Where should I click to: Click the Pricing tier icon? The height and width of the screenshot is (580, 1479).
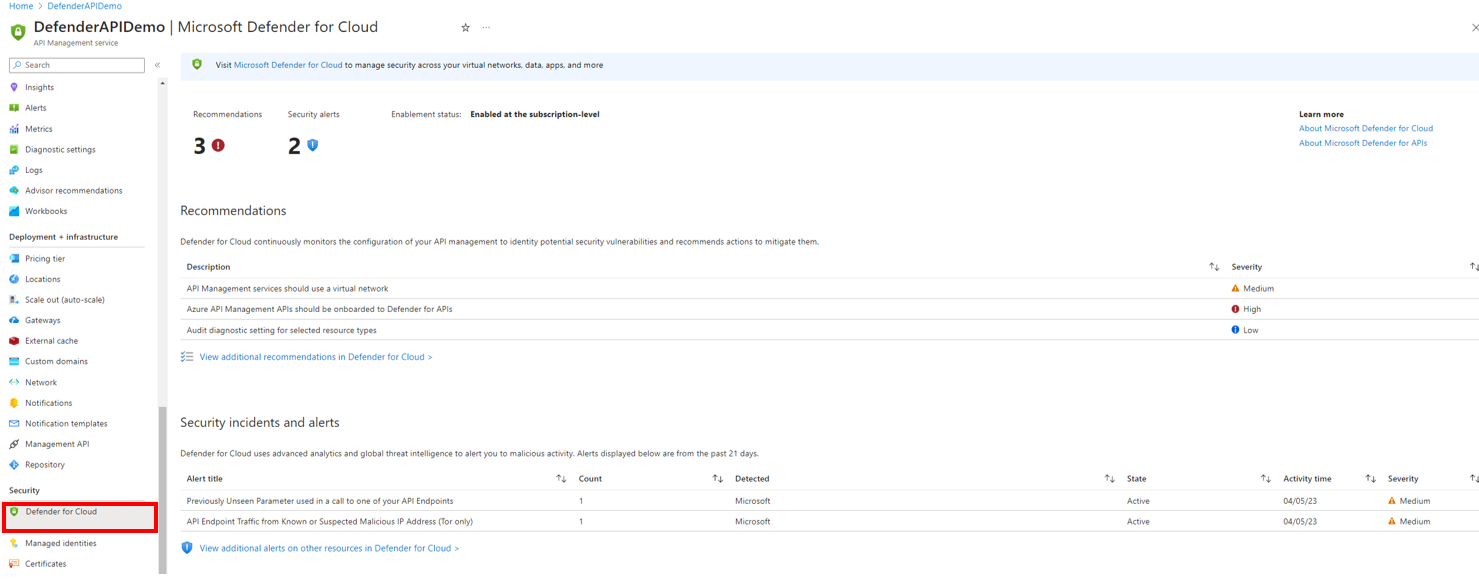tap(14, 258)
